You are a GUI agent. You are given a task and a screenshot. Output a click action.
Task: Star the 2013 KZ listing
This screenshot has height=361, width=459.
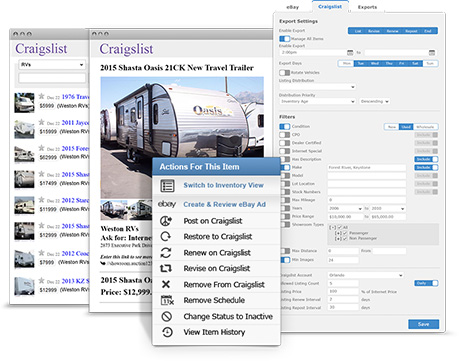point(41,280)
